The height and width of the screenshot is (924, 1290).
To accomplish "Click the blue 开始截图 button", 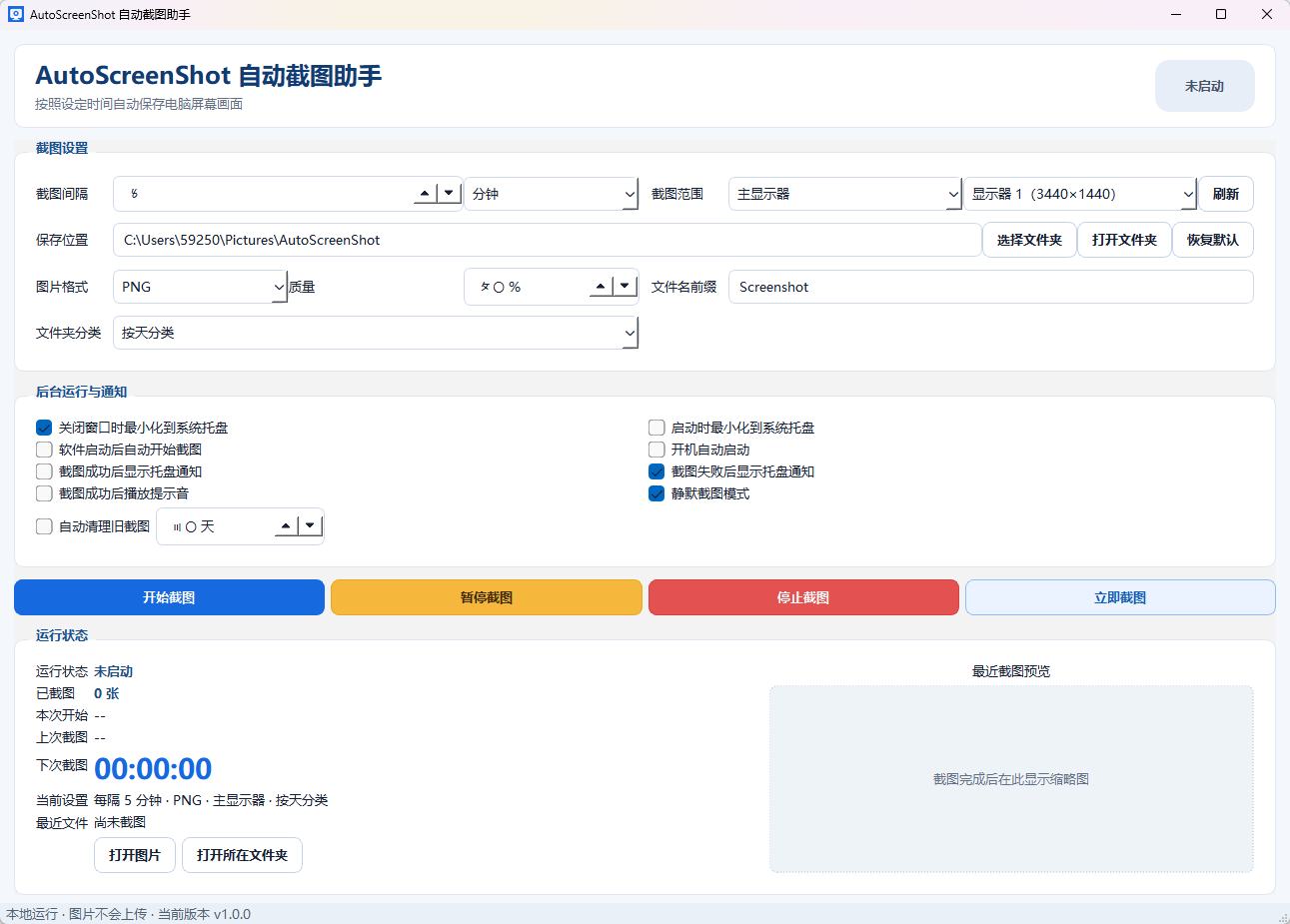I will coord(169,597).
